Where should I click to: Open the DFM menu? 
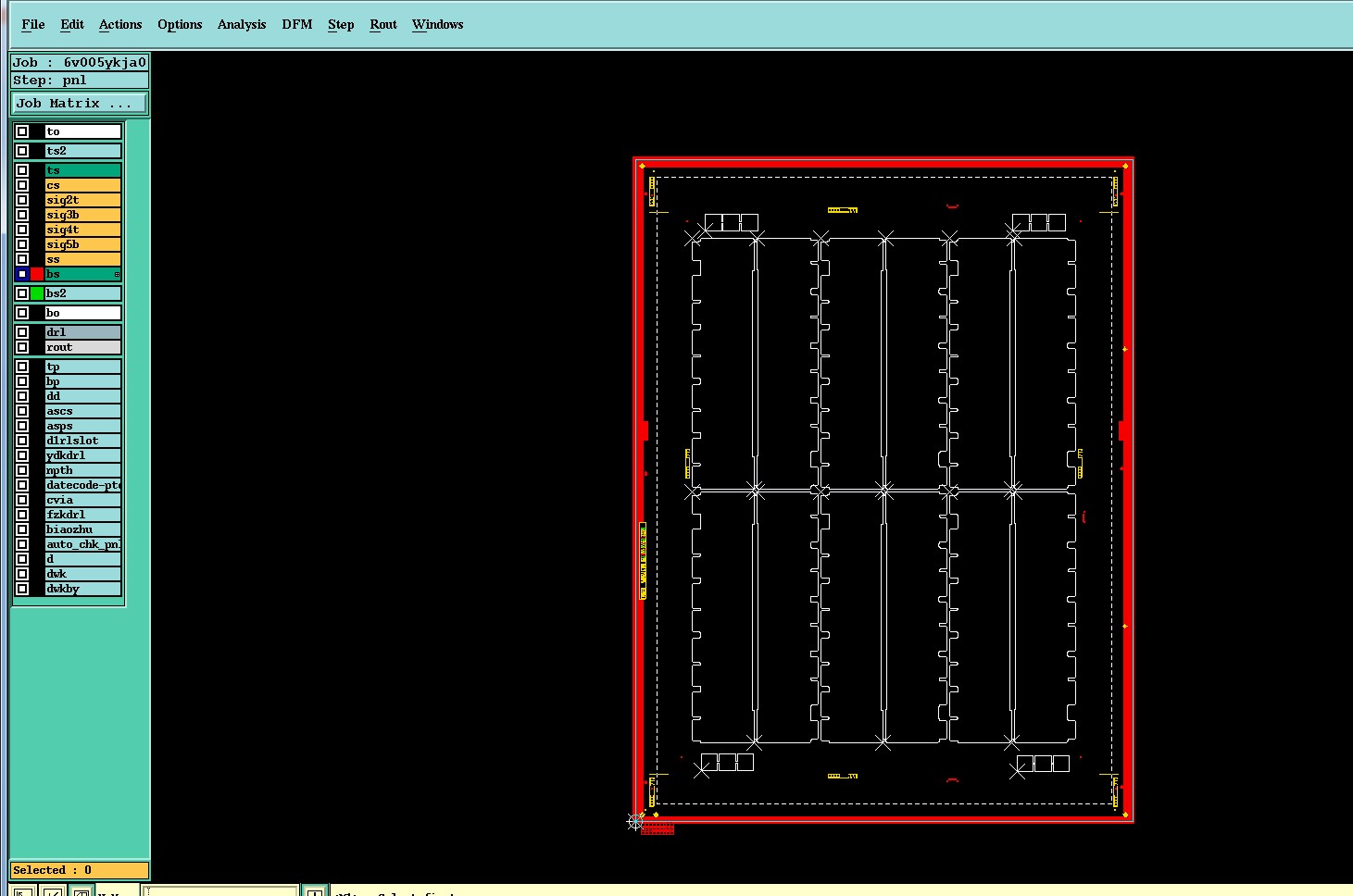click(x=297, y=24)
